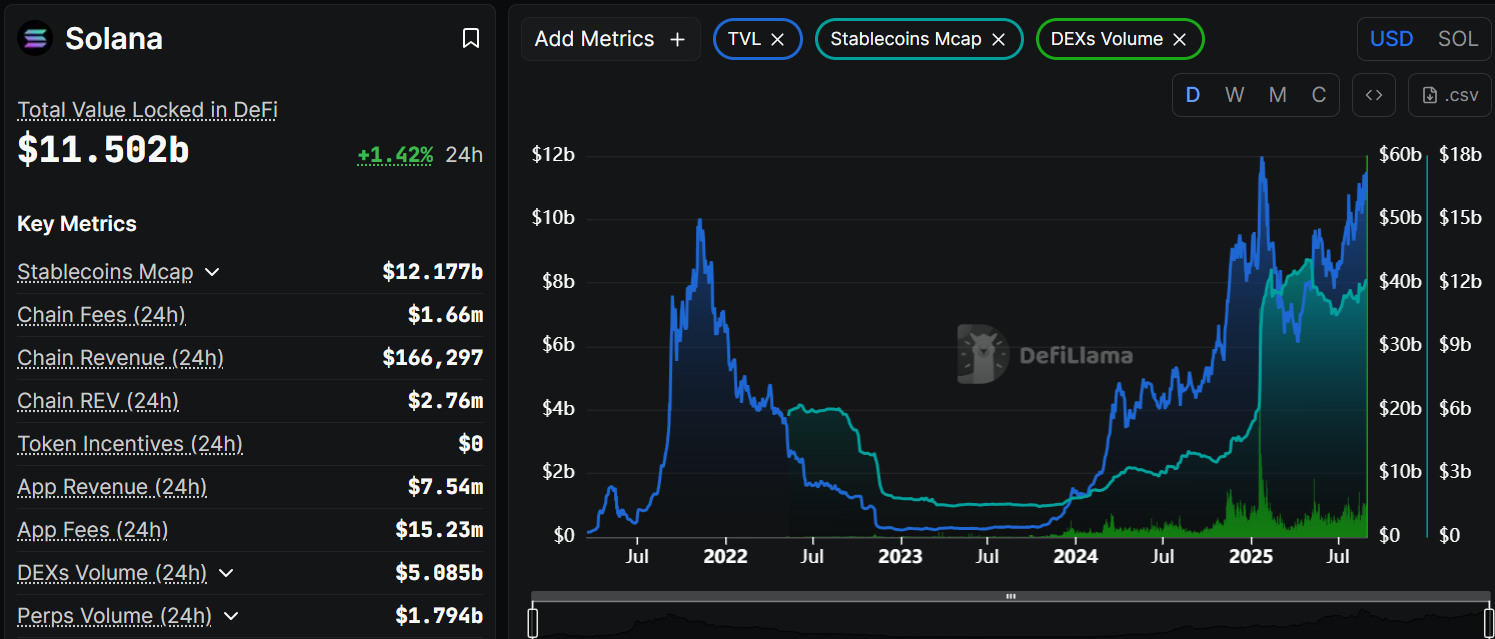
Task: Click the plus icon in Add Metrics
Action: (677, 39)
